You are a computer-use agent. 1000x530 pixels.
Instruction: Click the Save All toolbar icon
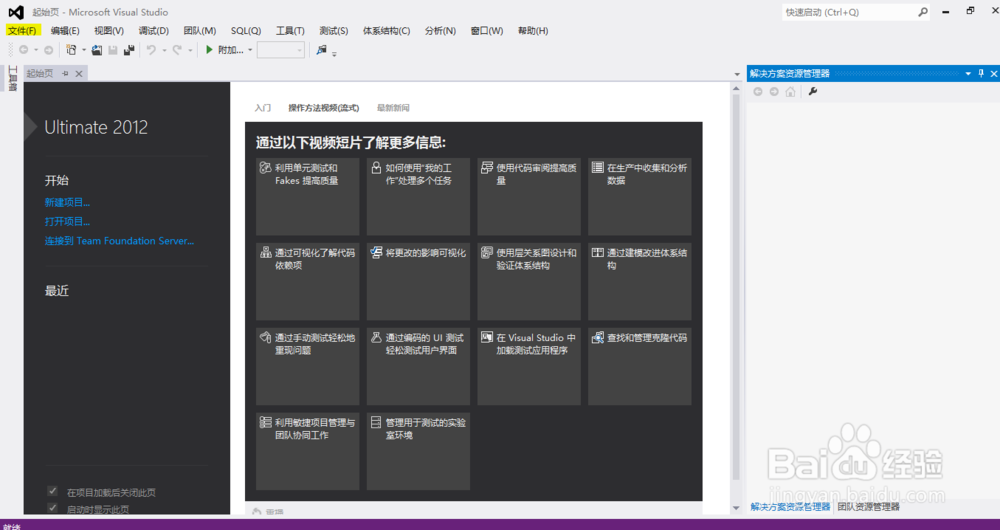129,50
